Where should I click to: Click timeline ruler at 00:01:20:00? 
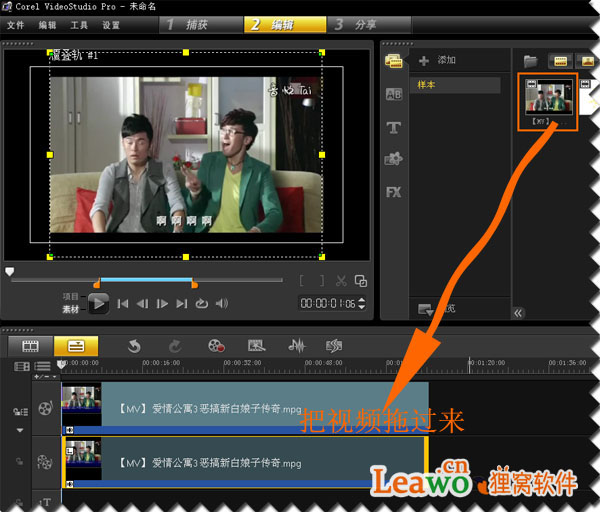487,363
